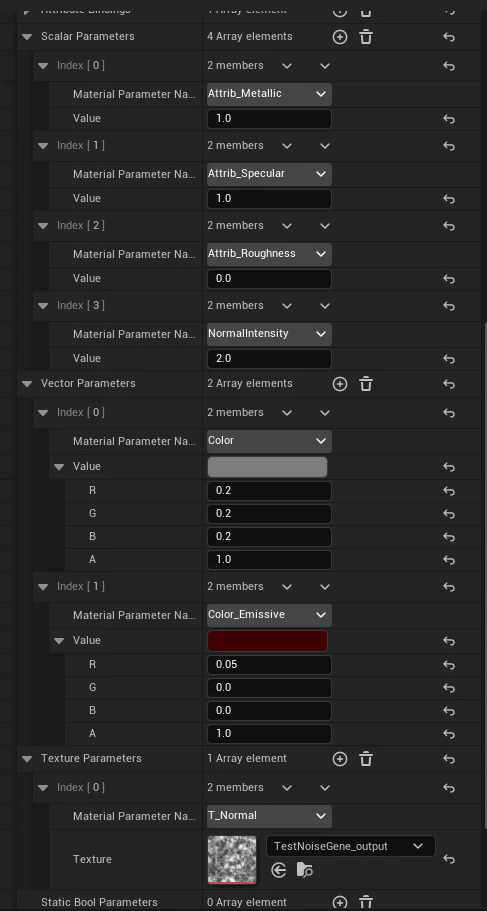The width and height of the screenshot is (487, 911).
Task: Open the dark red Color_Emissive swatch
Action: tap(267, 641)
